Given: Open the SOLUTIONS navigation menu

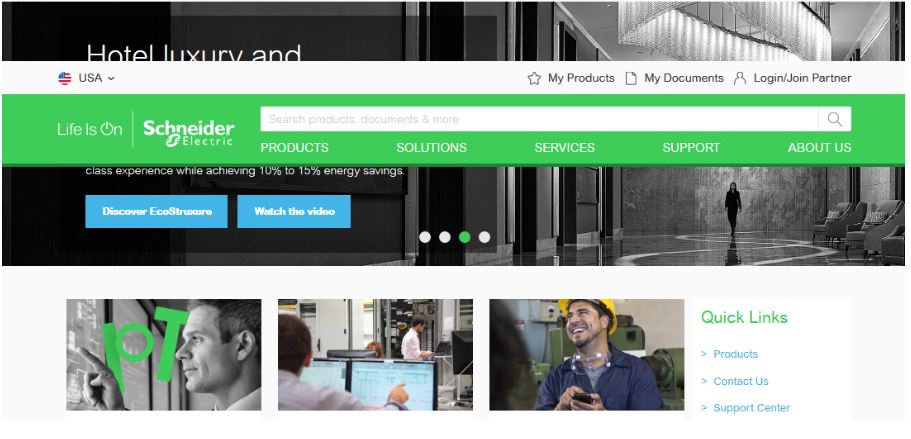Looking at the screenshot, I should pyautogui.click(x=431, y=147).
